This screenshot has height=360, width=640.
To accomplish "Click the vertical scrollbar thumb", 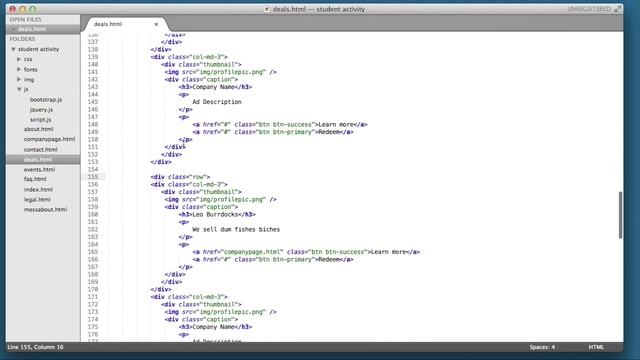I will click(x=620, y=215).
